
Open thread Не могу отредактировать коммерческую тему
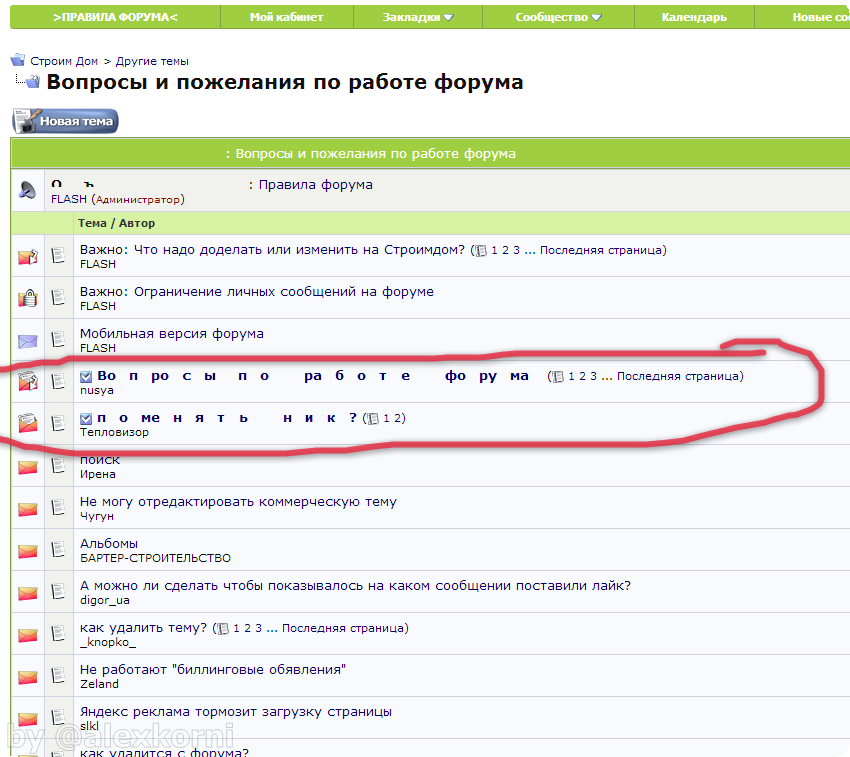click(x=238, y=502)
